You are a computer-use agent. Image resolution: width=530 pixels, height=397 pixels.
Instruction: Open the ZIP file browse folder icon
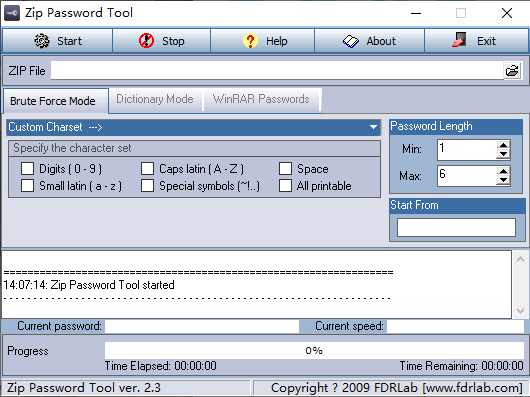(512, 71)
